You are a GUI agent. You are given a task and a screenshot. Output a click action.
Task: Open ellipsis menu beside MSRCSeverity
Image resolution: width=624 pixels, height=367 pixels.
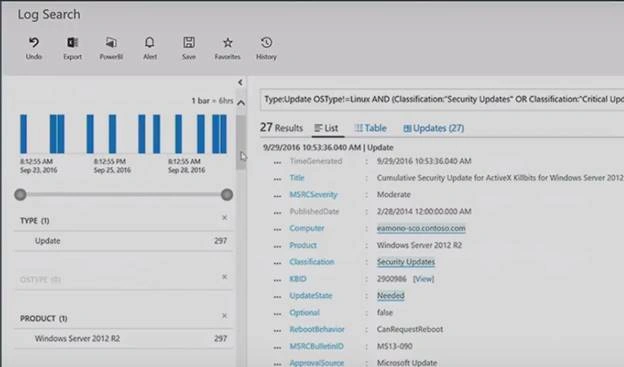click(277, 196)
